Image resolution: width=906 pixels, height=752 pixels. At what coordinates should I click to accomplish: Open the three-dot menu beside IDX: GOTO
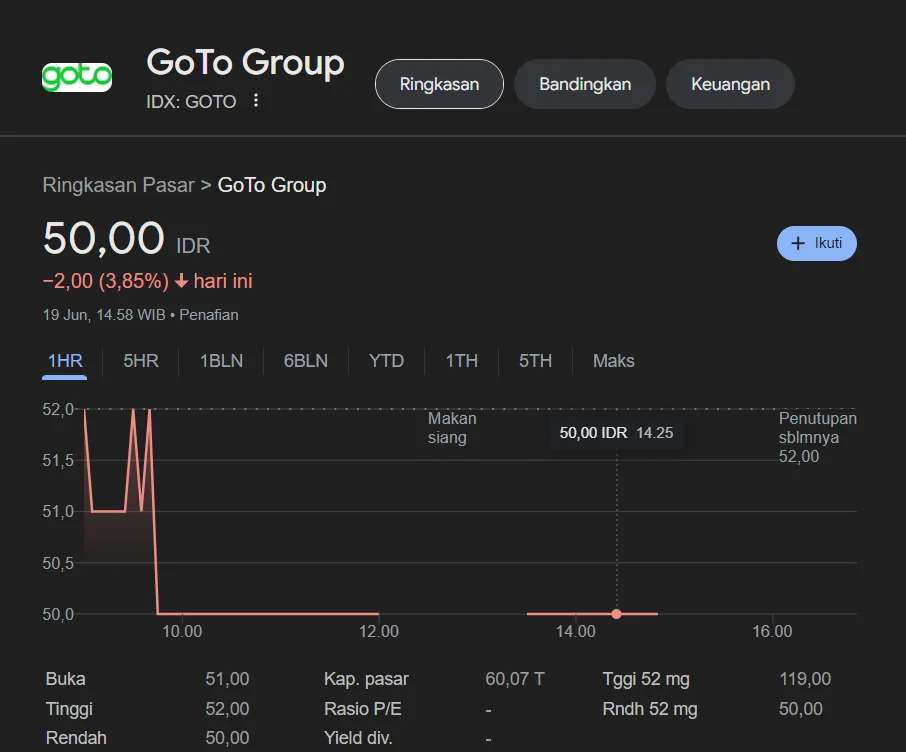[255, 101]
